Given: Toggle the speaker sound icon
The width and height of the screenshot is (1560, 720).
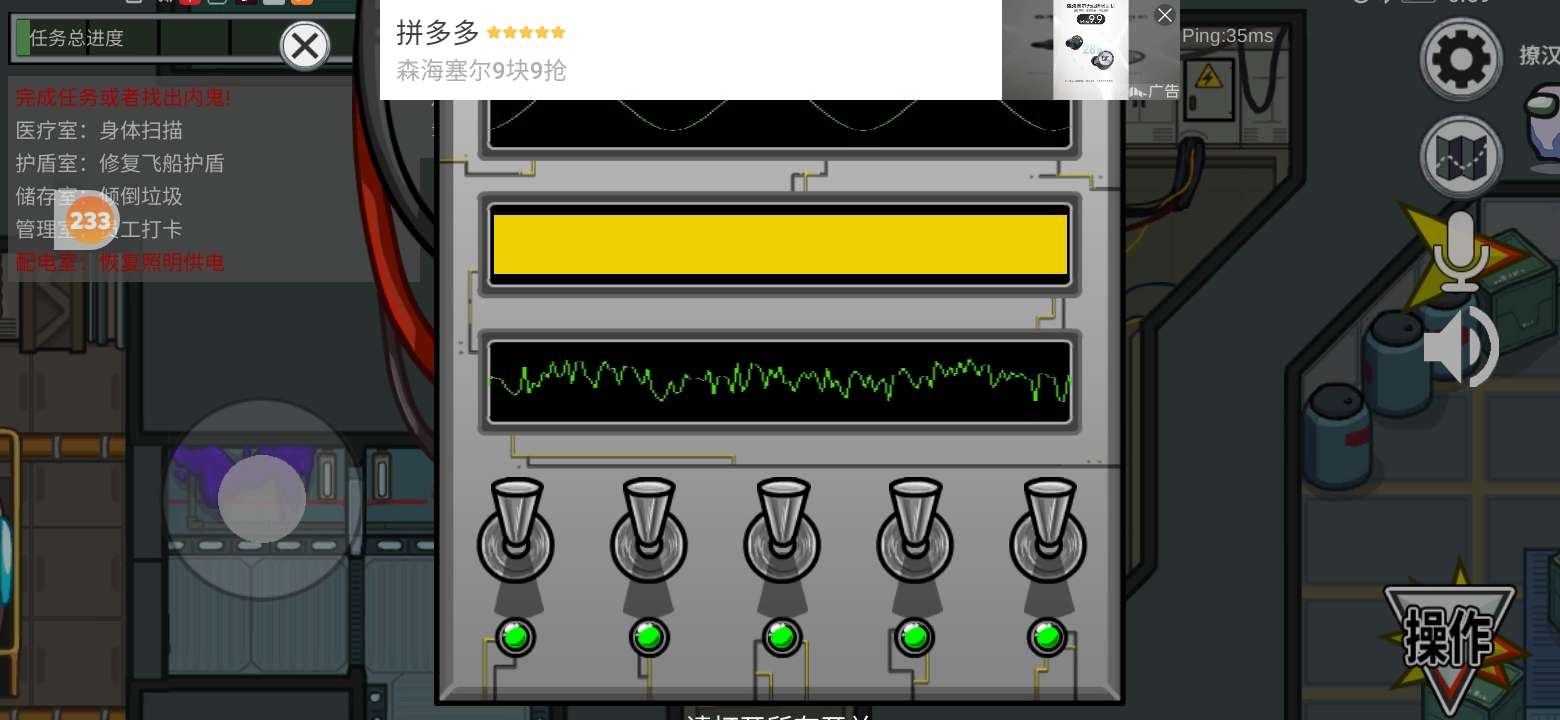Looking at the screenshot, I should click(1461, 346).
